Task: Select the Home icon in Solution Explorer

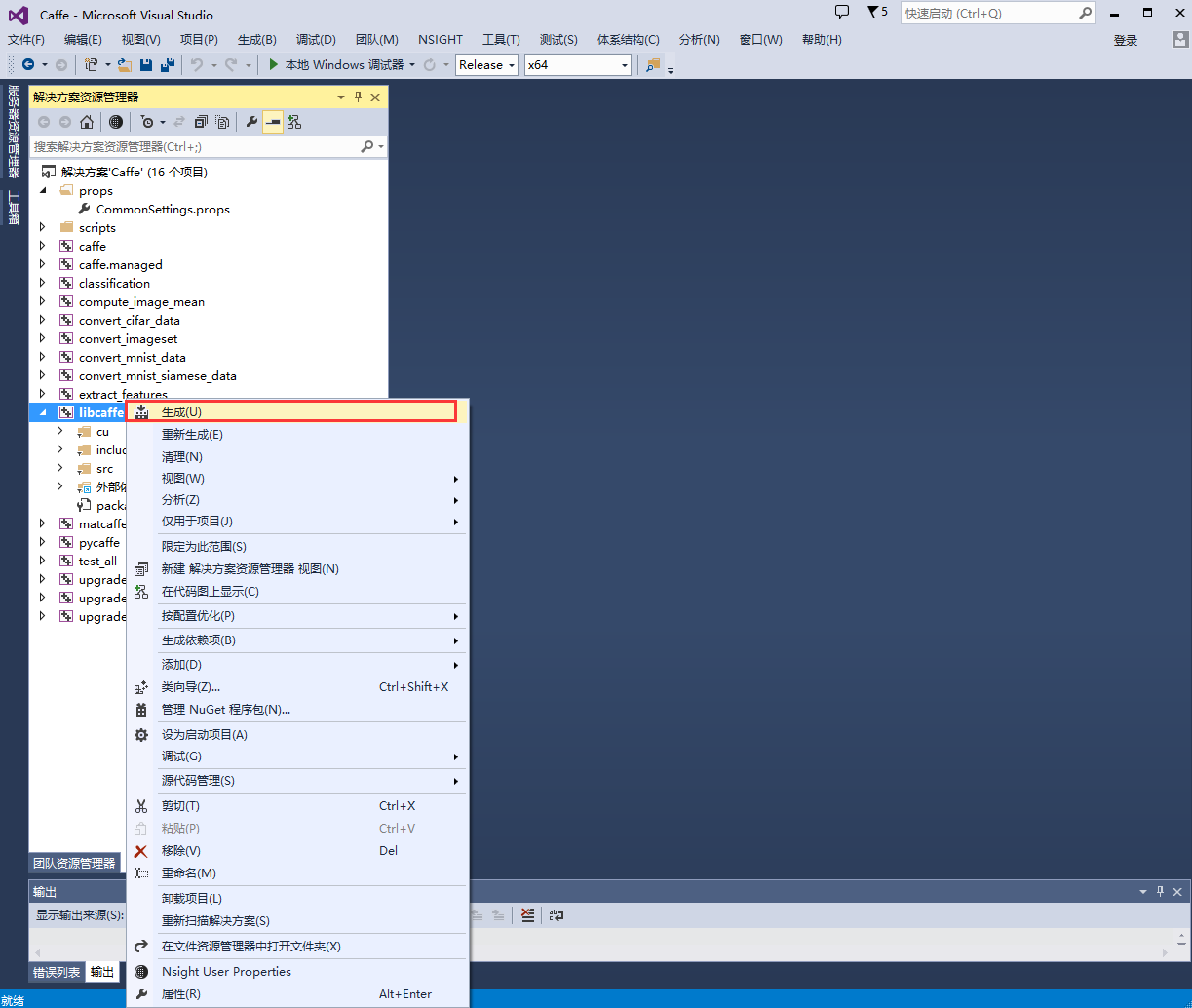Action: (x=86, y=122)
